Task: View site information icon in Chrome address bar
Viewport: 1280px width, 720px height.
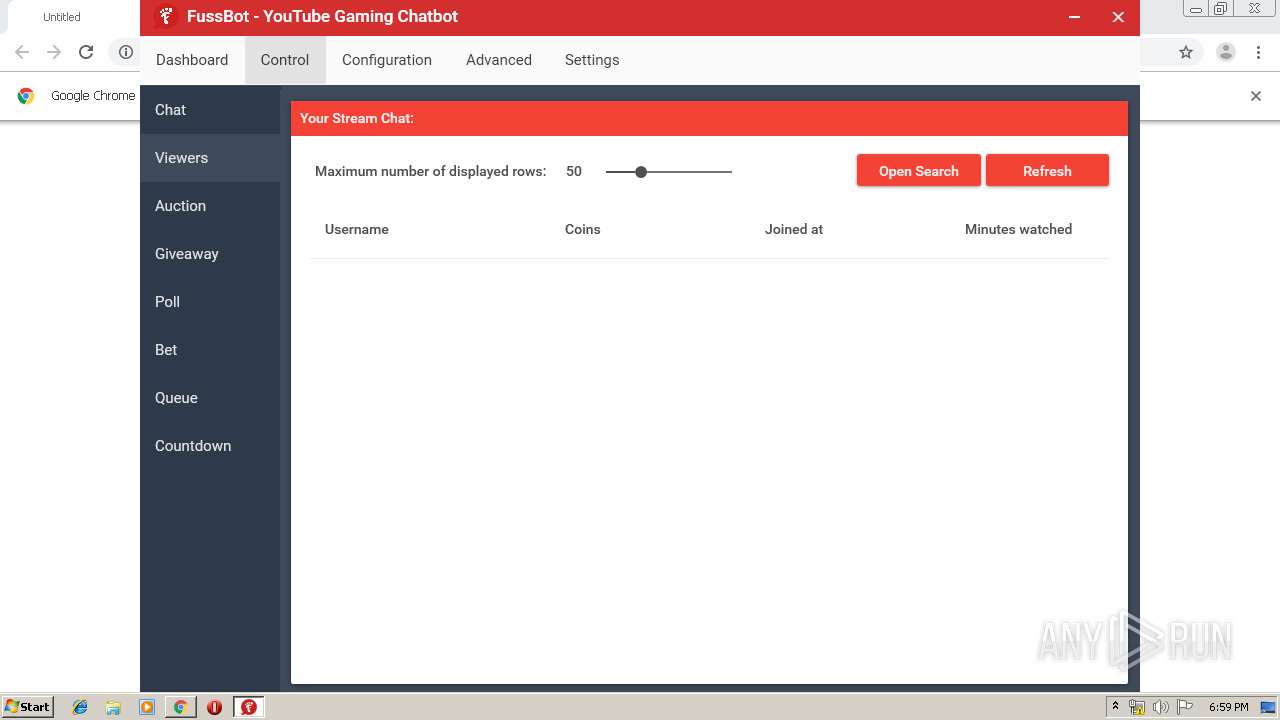Action: point(126,52)
